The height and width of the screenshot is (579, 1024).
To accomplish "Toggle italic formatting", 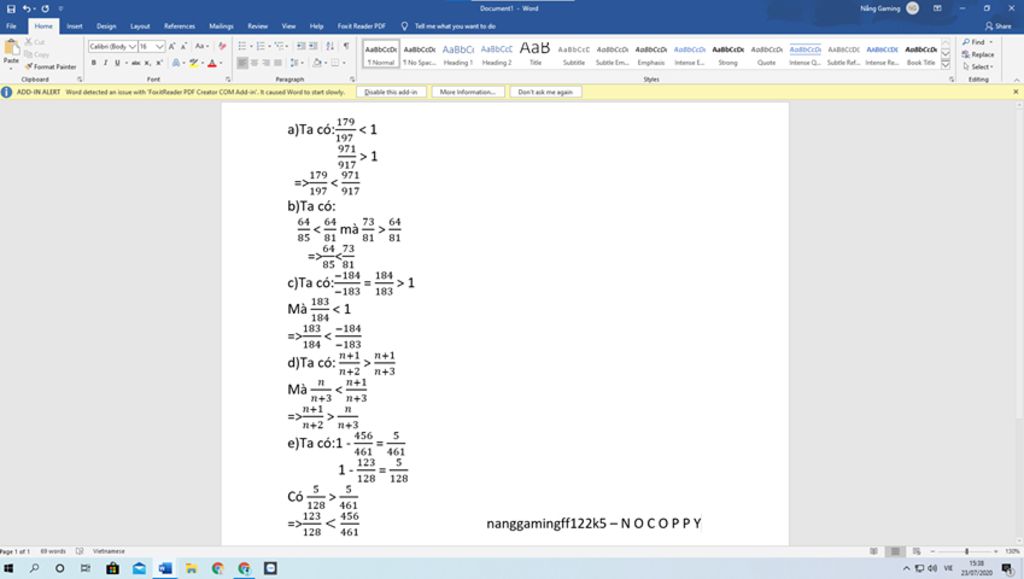I will (105, 63).
